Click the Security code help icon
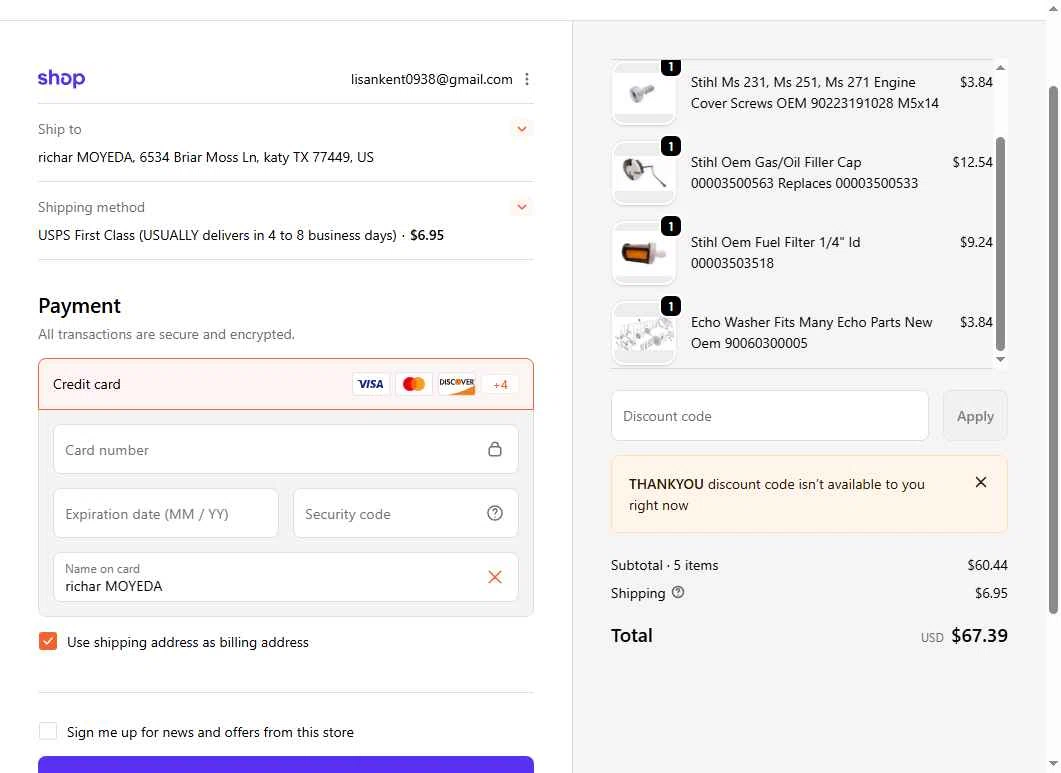 [x=495, y=514]
